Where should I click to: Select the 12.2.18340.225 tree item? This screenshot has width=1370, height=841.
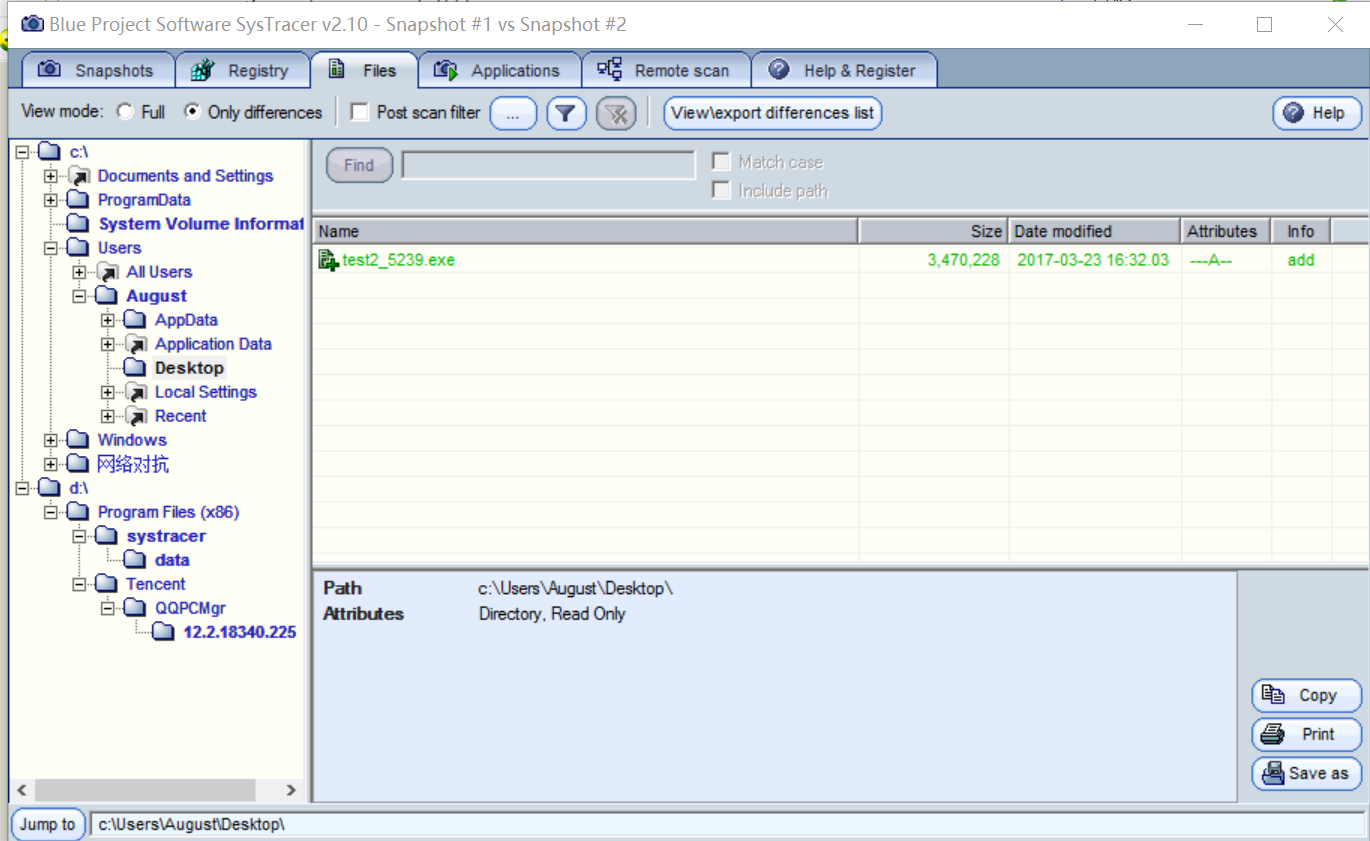[240, 632]
